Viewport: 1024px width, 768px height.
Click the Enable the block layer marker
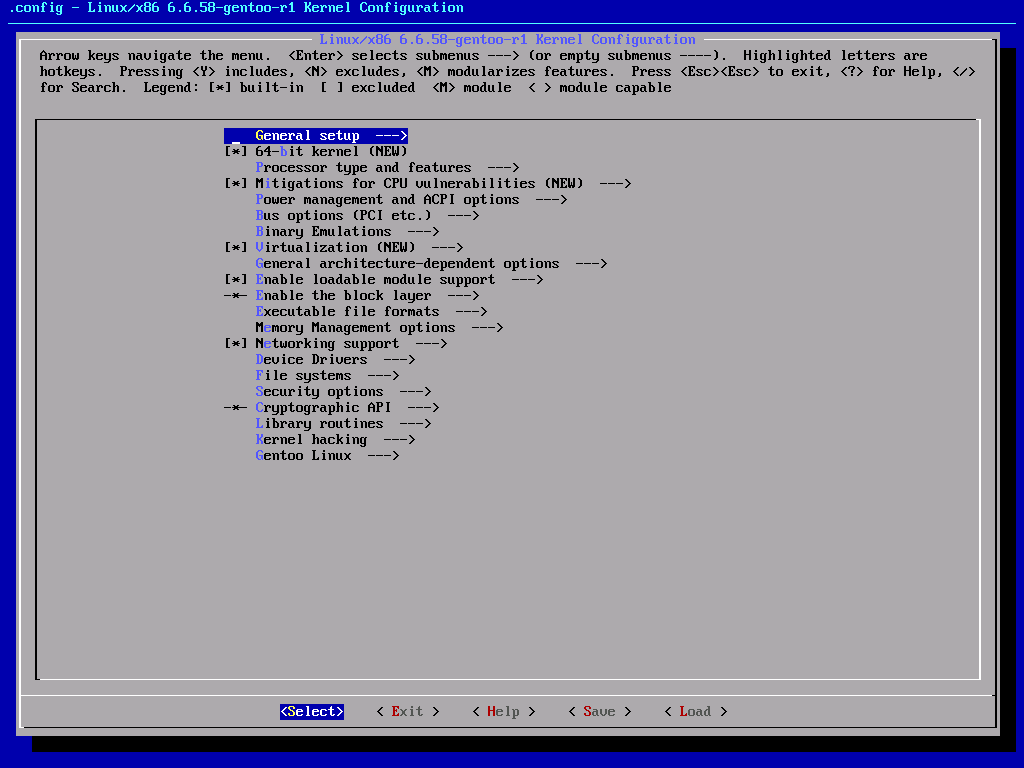pyautogui.click(x=236, y=296)
